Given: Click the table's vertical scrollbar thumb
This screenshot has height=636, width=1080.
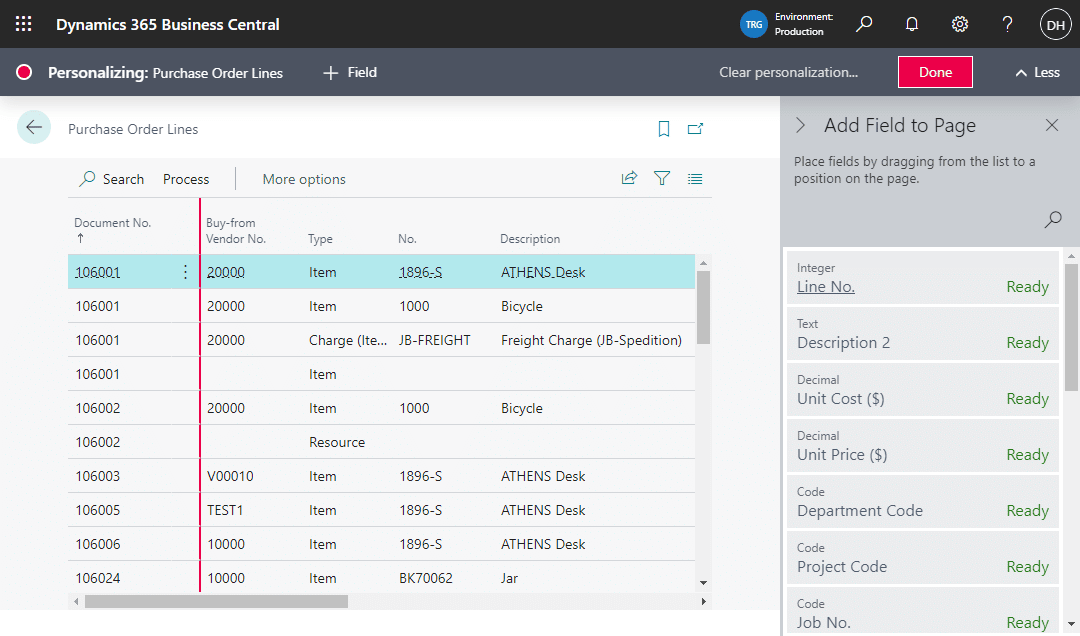Looking at the screenshot, I should pyautogui.click(x=703, y=307).
